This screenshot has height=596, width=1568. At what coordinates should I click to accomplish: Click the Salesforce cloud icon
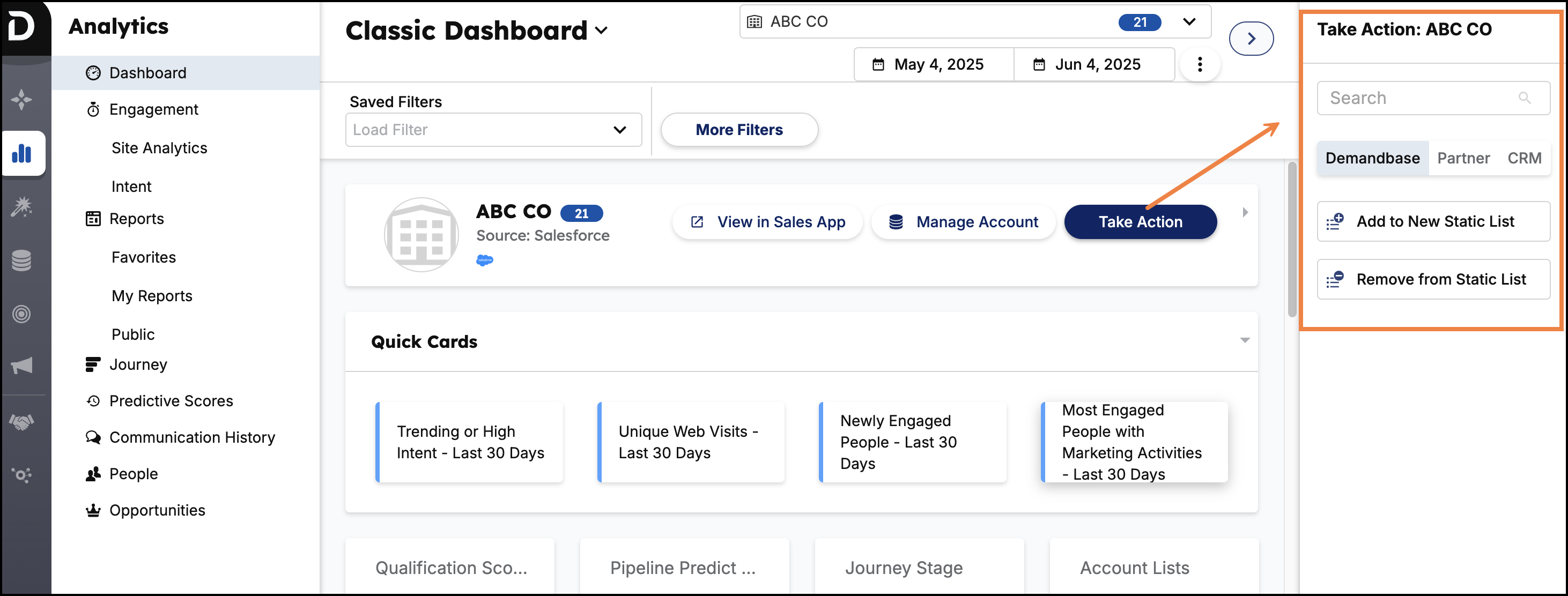coord(485,260)
